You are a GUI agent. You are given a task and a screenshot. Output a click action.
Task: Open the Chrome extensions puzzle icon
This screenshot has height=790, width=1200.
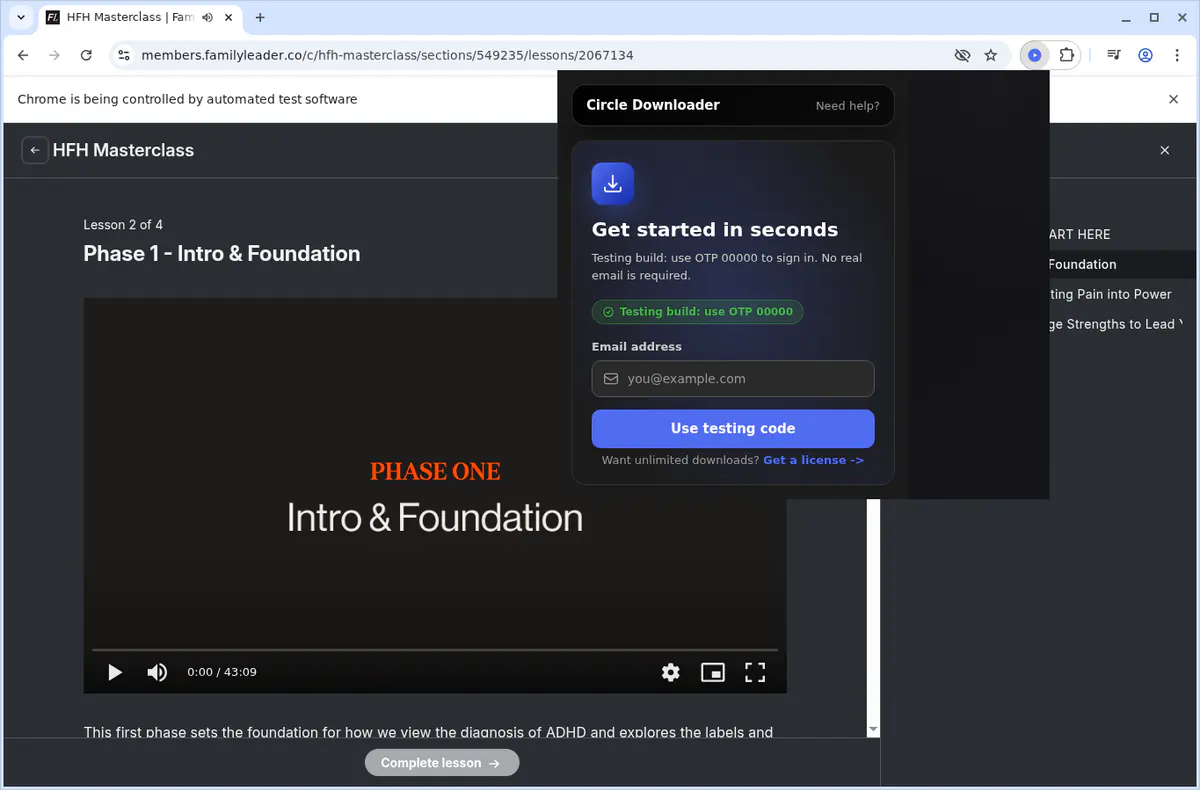1066,56
